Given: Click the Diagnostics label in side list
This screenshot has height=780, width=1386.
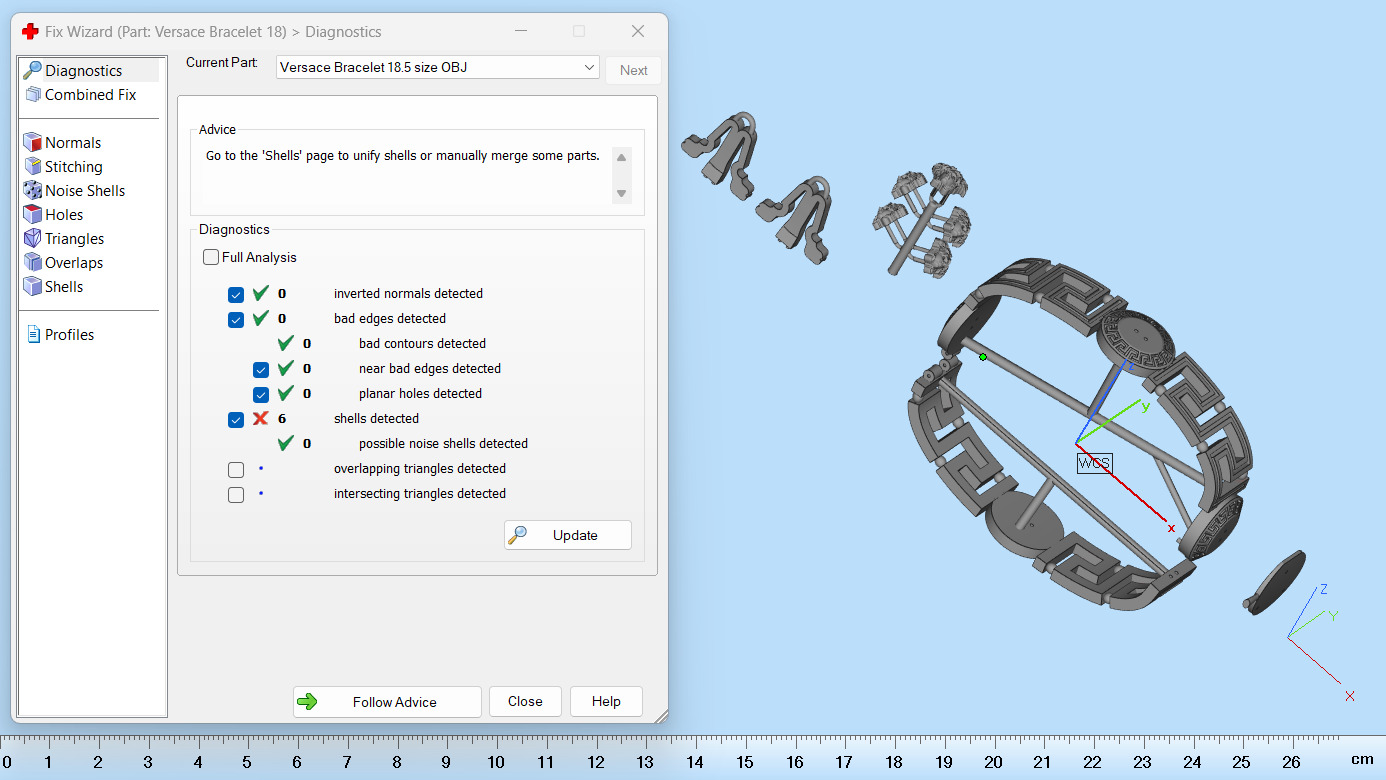Looking at the screenshot, I should (x=83, y=70).
